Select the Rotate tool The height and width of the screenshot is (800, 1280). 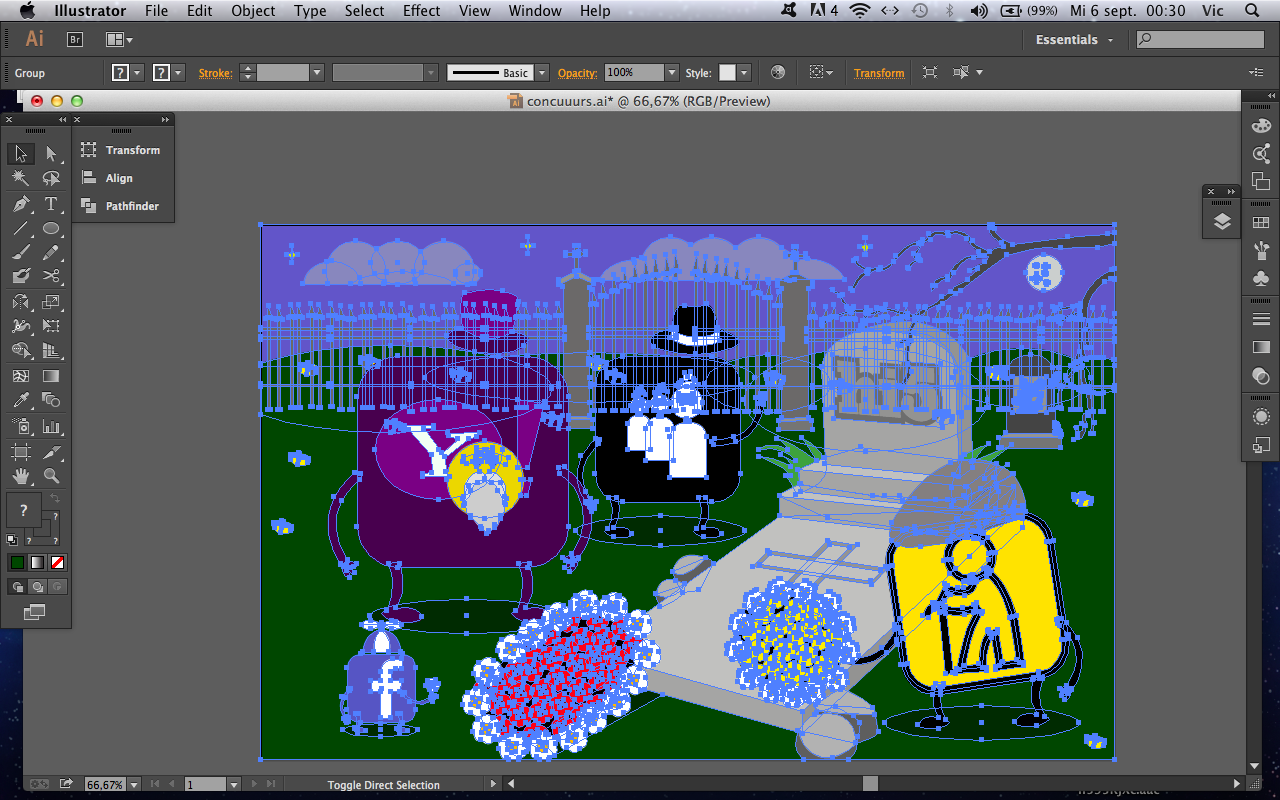(20, 302)
